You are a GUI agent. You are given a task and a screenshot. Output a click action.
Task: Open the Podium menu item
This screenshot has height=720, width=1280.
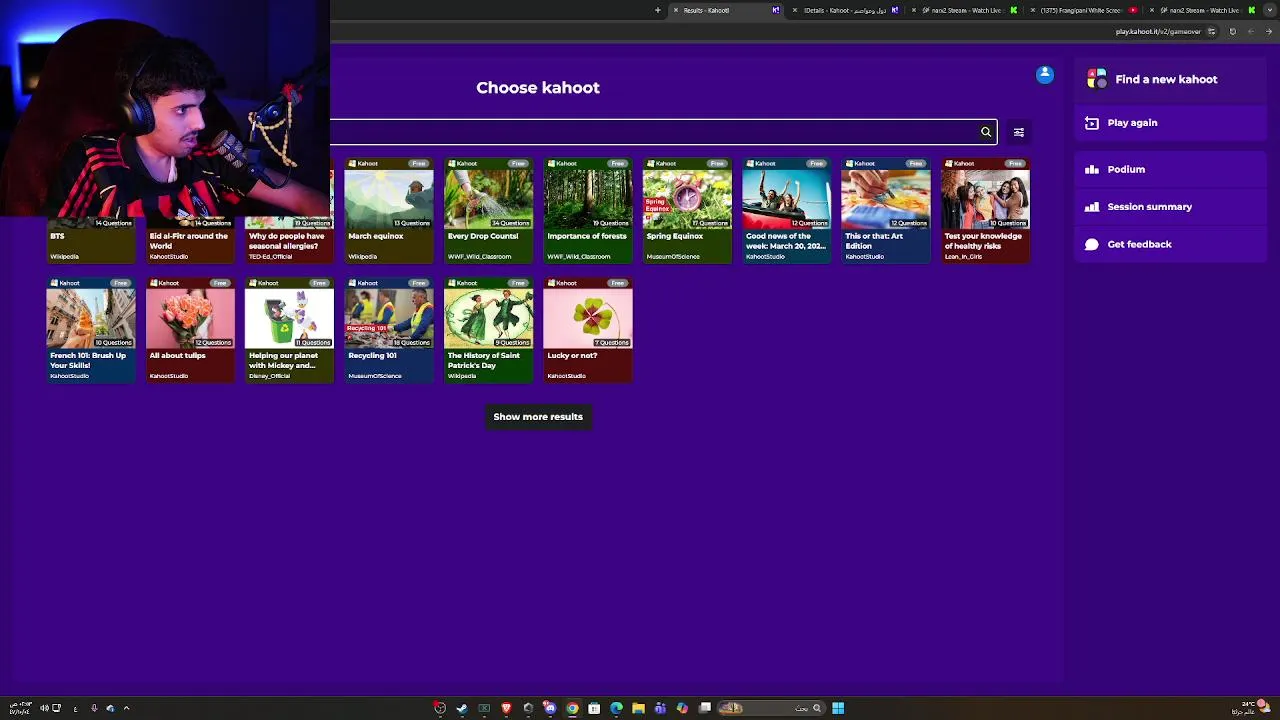[x=1171, y=170]
